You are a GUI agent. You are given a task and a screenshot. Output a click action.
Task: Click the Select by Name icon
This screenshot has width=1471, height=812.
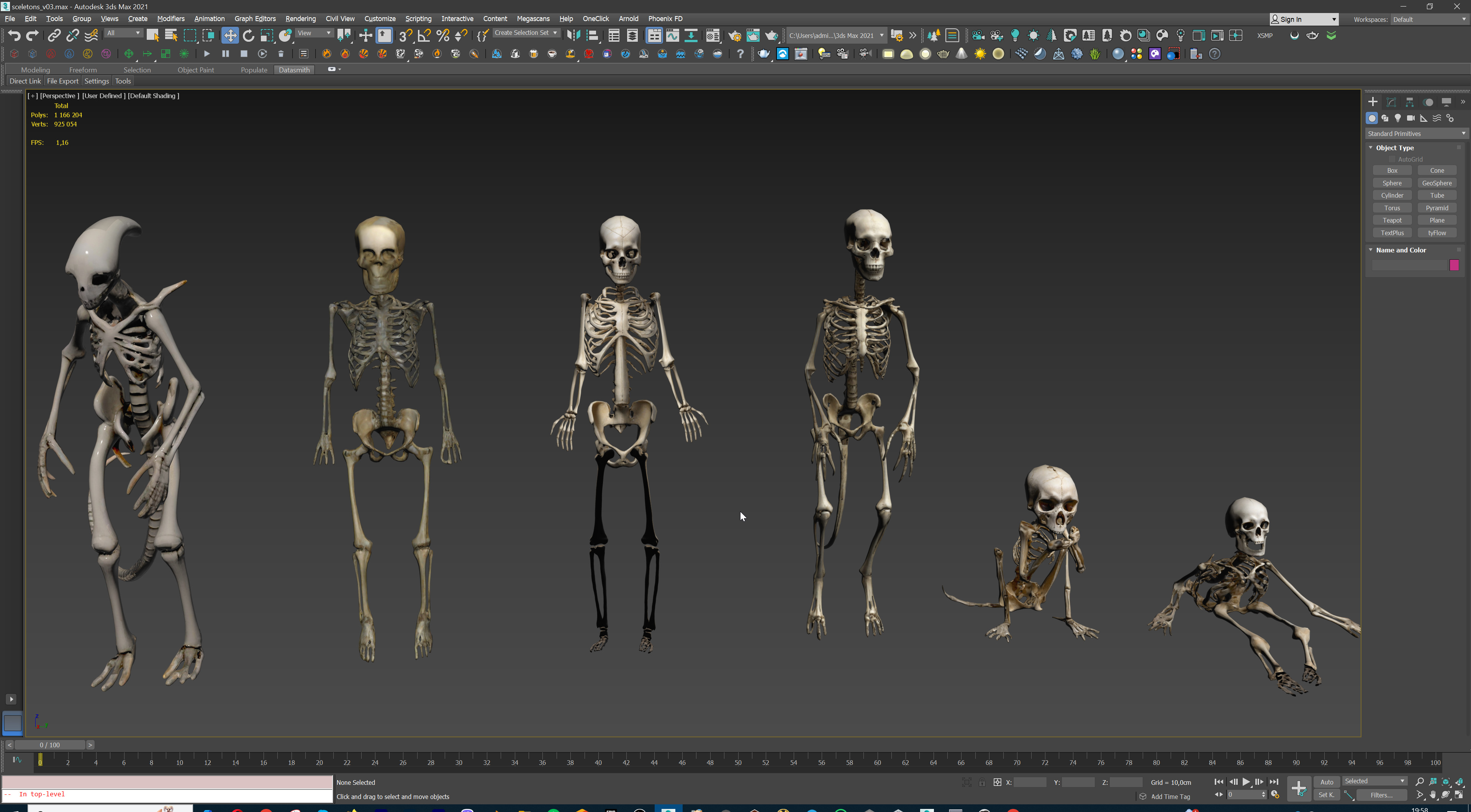point(171,35)
